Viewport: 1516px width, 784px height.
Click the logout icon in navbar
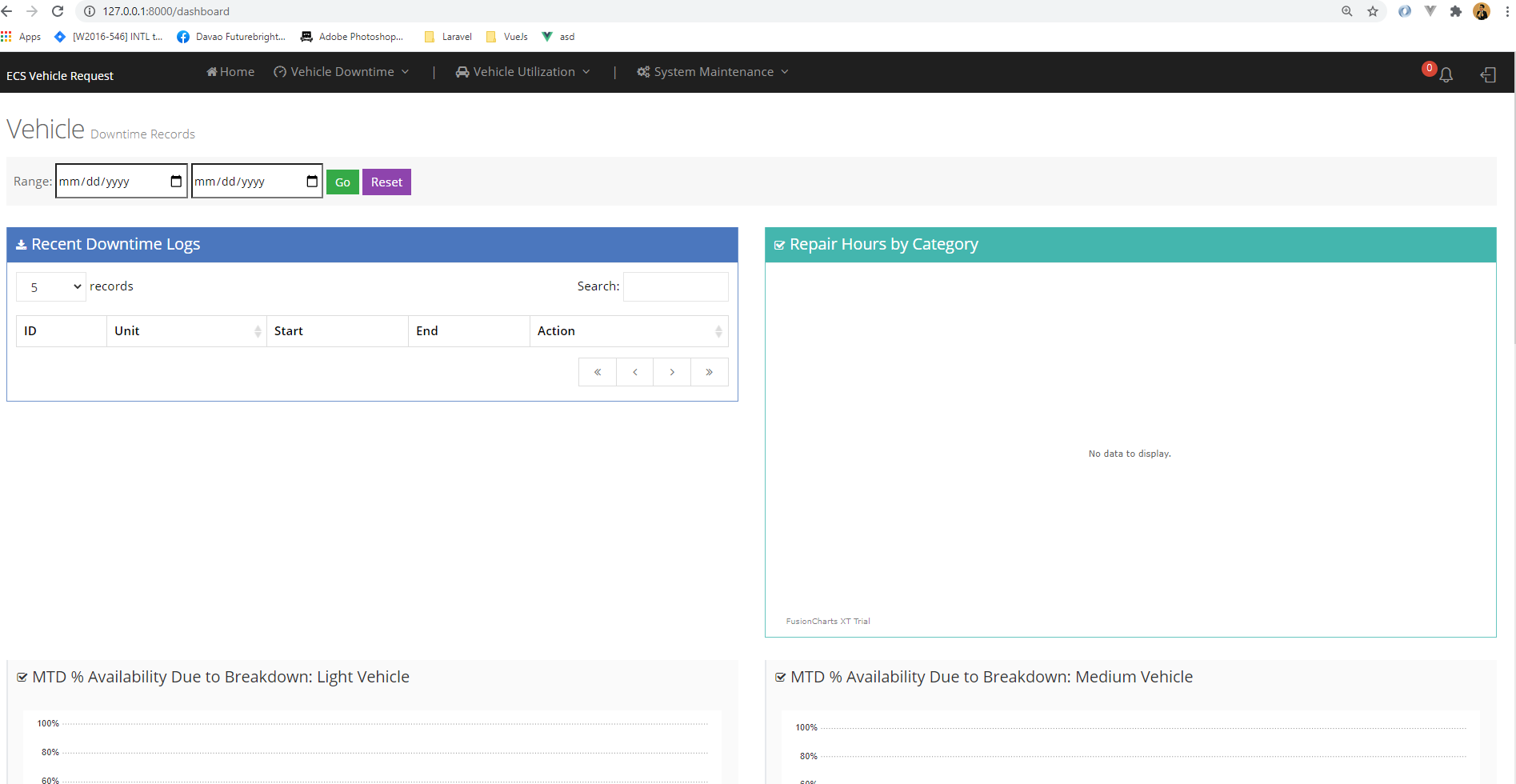point(1488,74)
